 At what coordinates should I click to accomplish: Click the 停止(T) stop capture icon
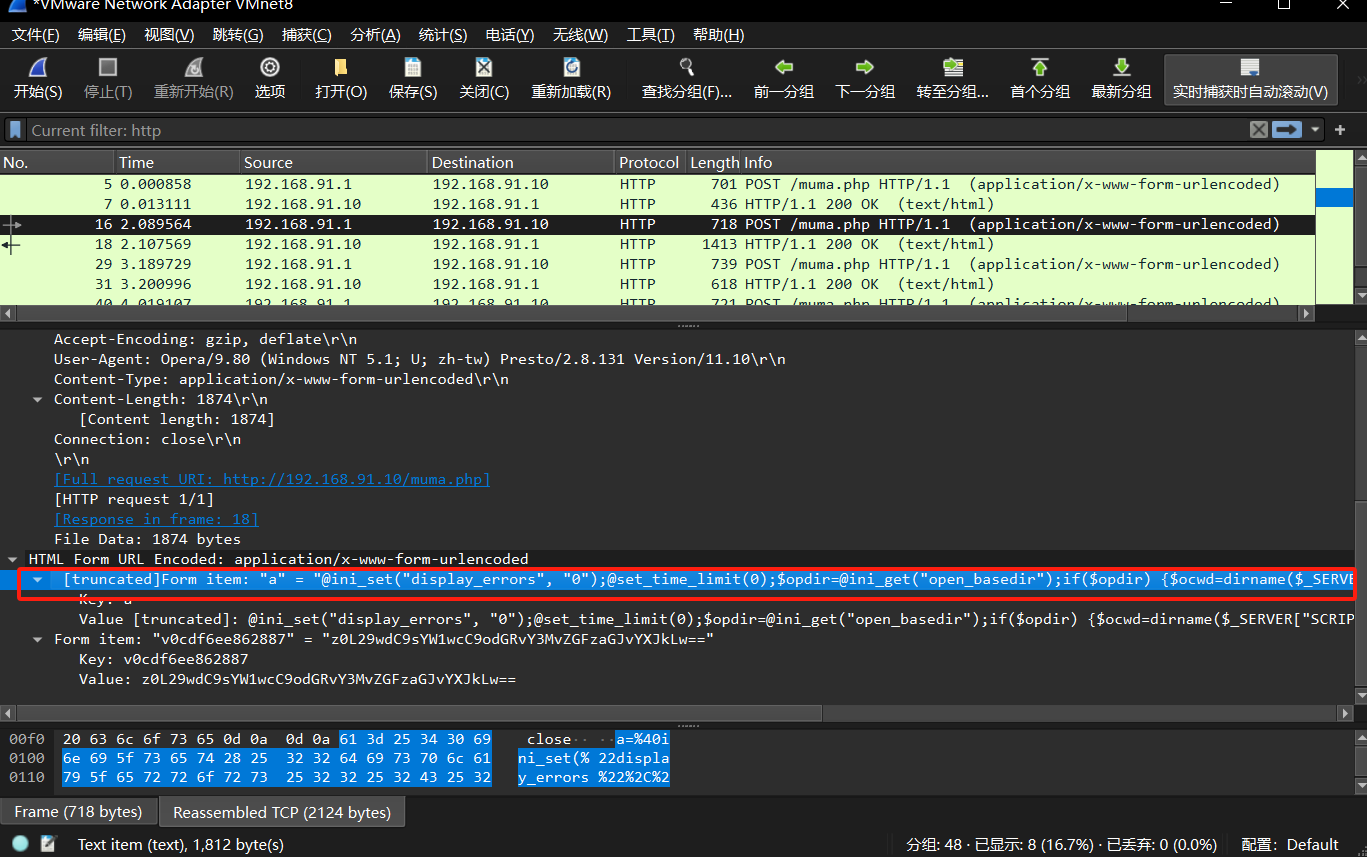pyautogui.click(x=108, y=68)
